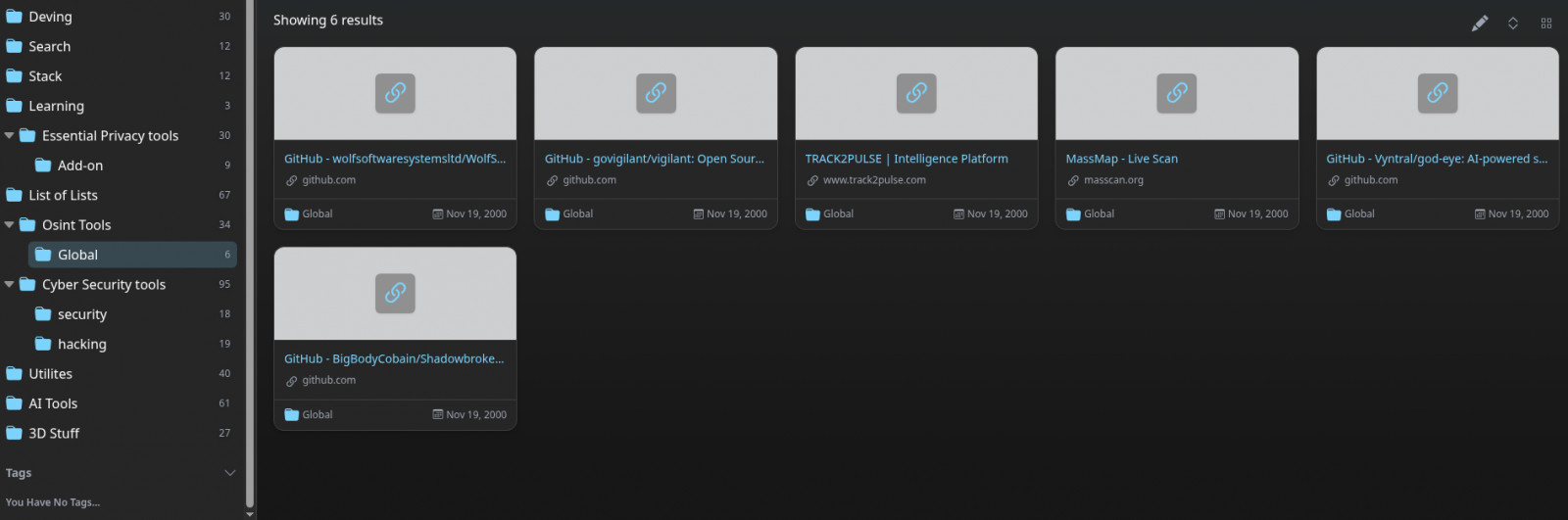Collapse Essential Privacy tools folder
This screenshot has width=1568, height=520.
coord(9,135)
